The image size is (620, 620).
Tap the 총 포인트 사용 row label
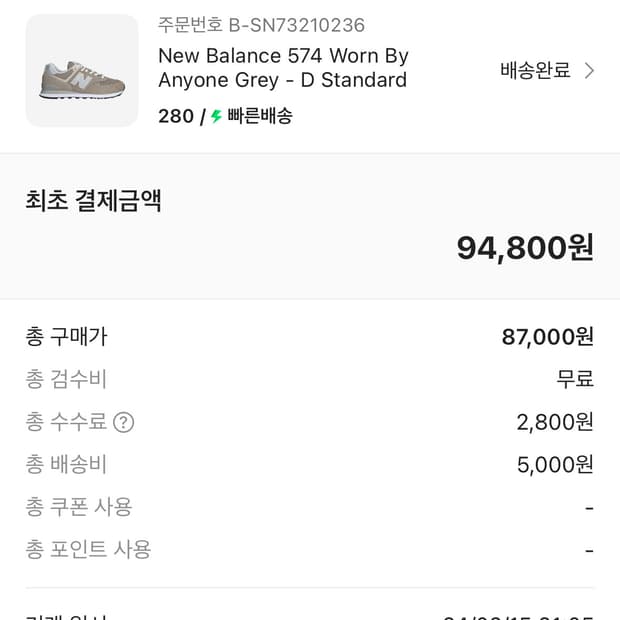coord(88,549)
